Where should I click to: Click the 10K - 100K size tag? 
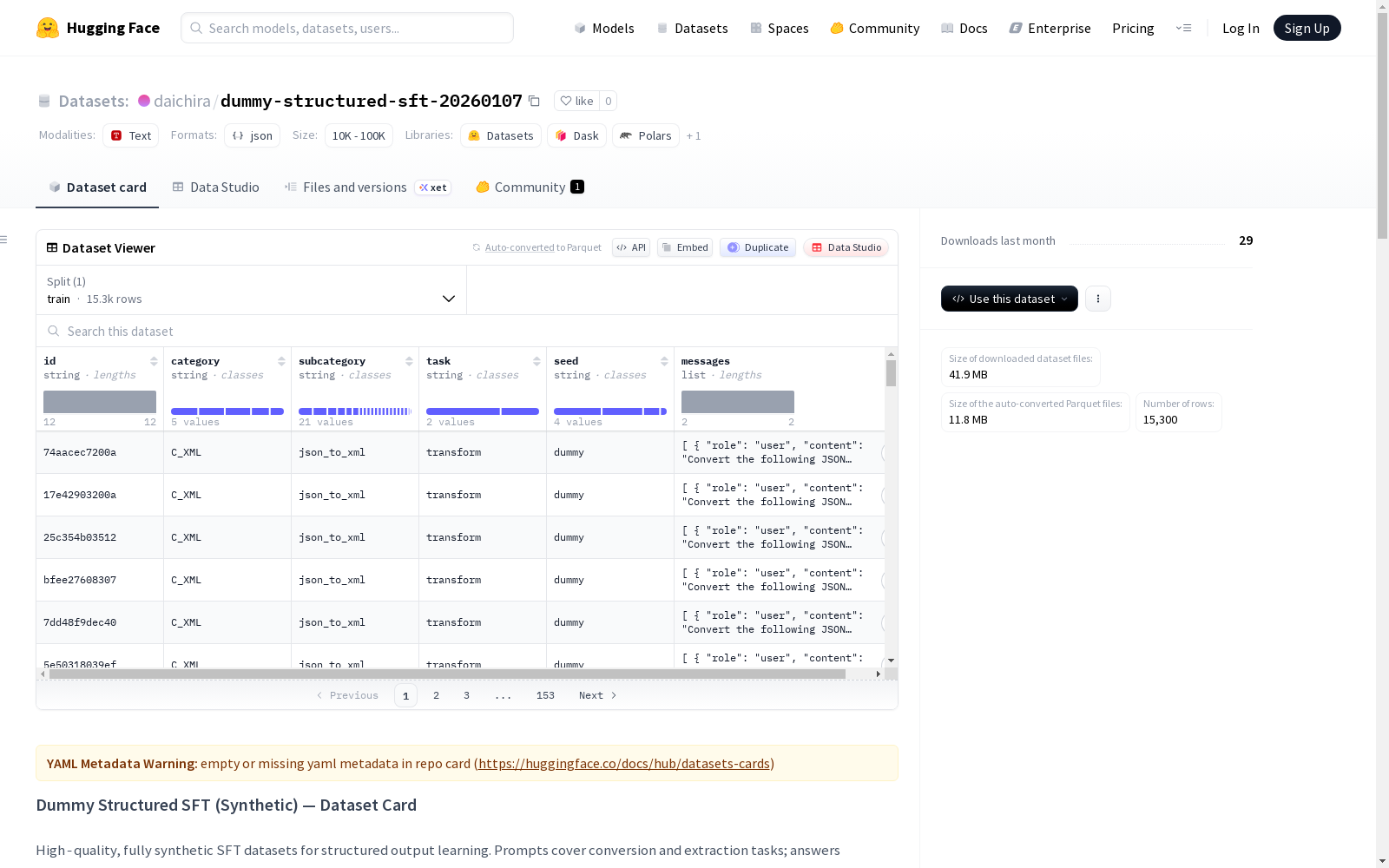pos(359,135)
